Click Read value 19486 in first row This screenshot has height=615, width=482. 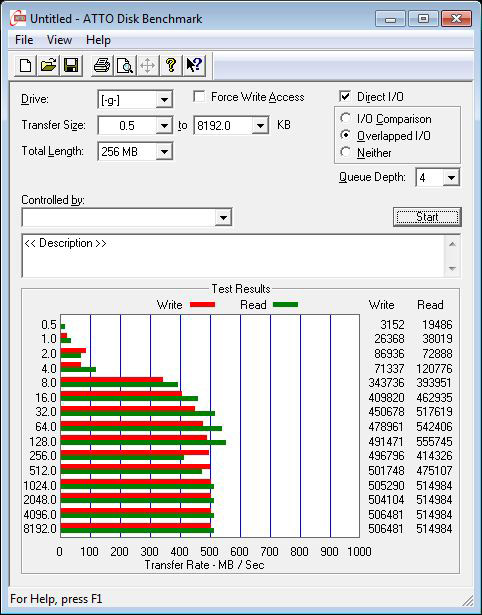pyautogui.click(x=437, y=325)
